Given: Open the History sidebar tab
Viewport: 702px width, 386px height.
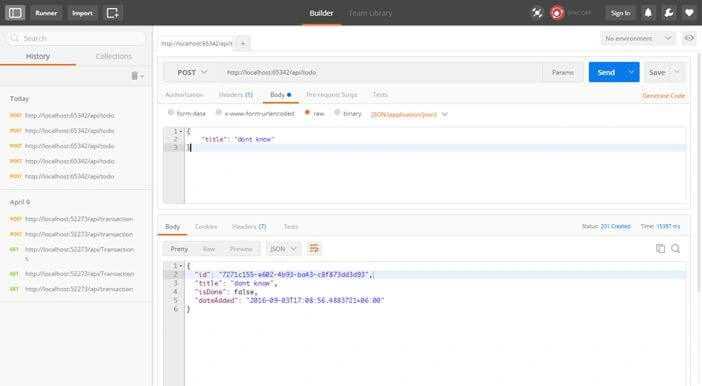Looking at the screenshot, I should [x=38, y=56].
